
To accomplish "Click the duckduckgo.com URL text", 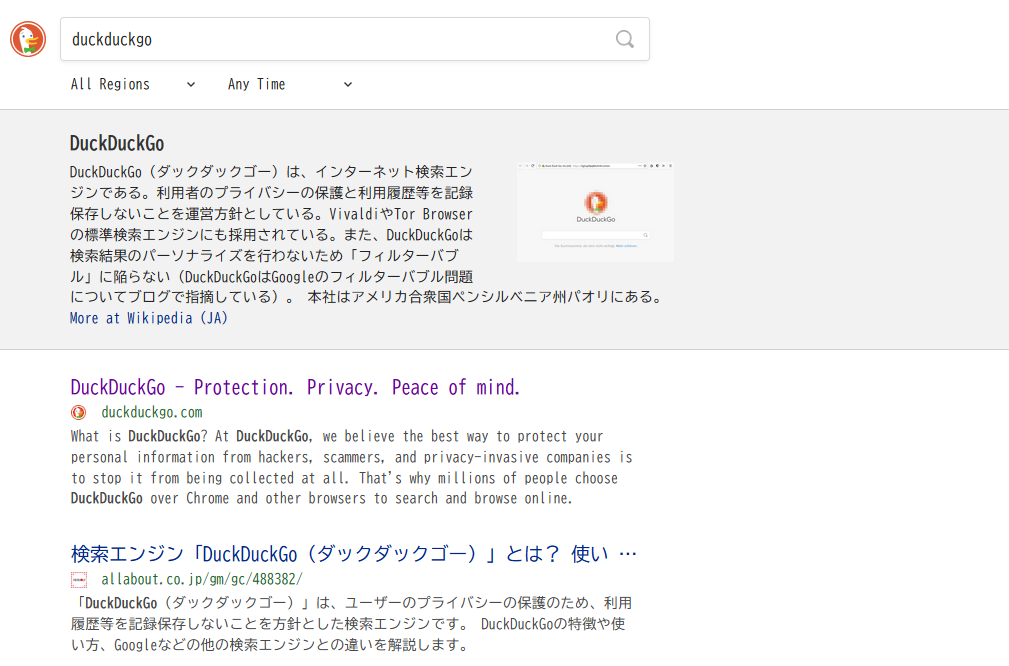I will point(152,412).
